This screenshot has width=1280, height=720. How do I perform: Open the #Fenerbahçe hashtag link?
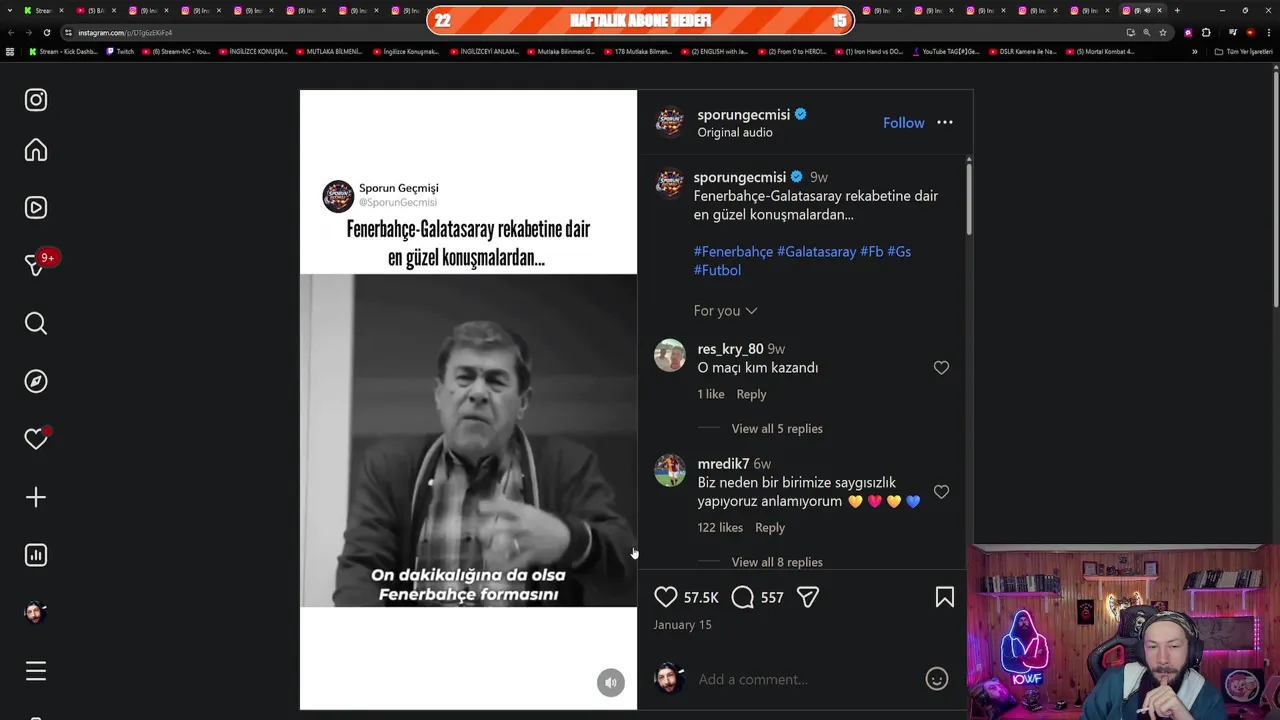[733, 252]
